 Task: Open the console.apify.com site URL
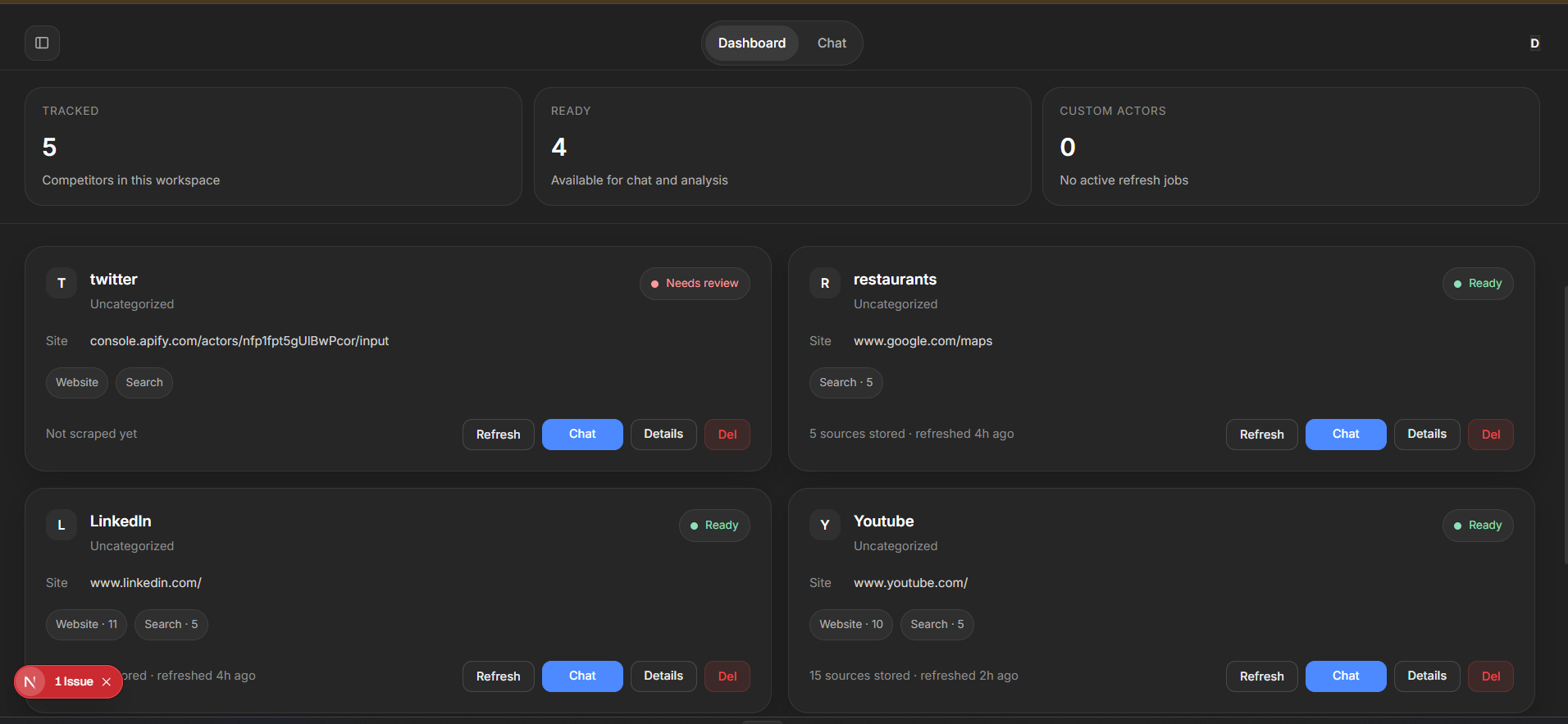pos(239,341)
